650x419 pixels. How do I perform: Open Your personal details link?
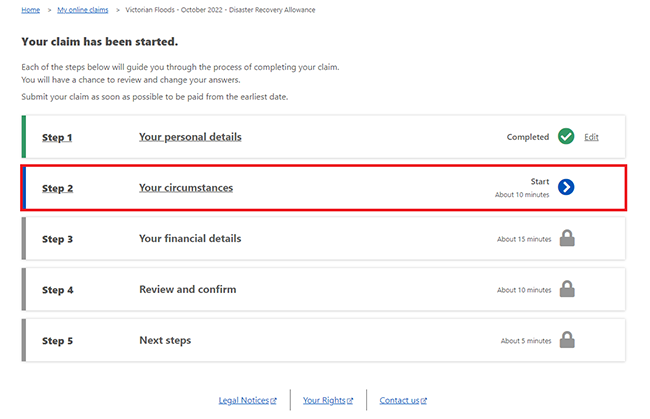[190, 137]
